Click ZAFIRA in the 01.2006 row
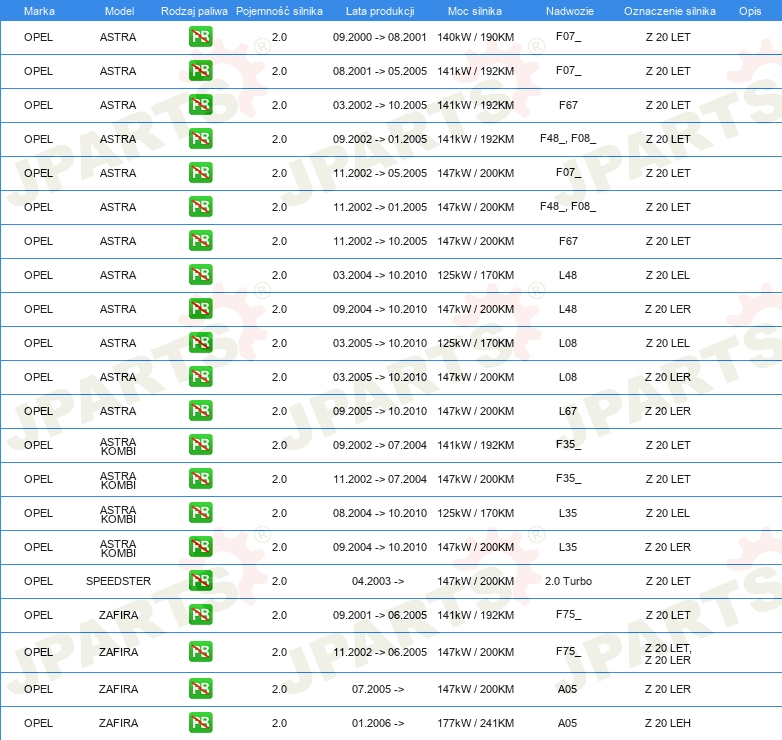The image size is (782, 740). click(x=118, y=723)
